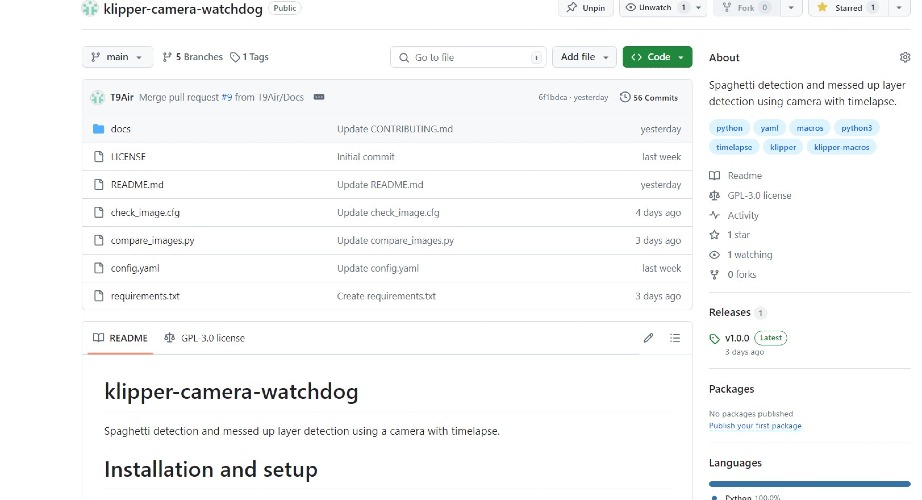Click the search magnifier in Go to file
The height and width of the screenshot is (500, 922).
[x=404, y=57]
